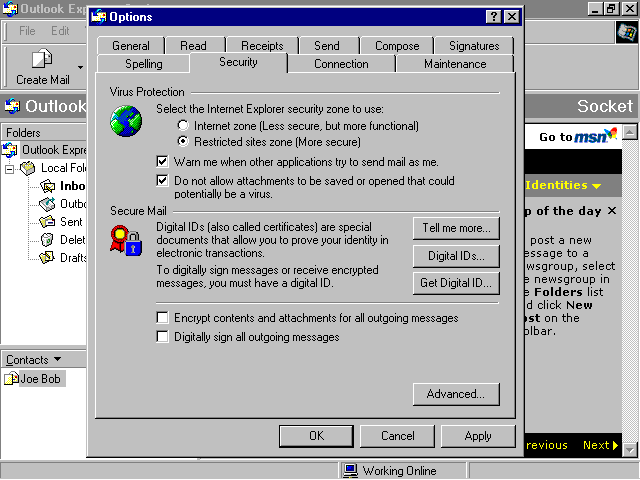Click the MSN butterfly logo
The width and height of the screenshot is (640, 480).
tap(611, 133)
